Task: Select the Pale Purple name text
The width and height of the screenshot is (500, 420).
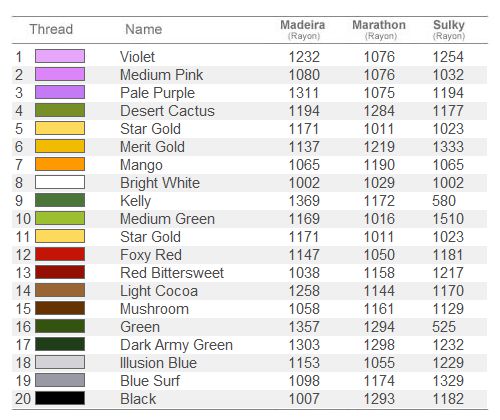Action: click(157, 93)
